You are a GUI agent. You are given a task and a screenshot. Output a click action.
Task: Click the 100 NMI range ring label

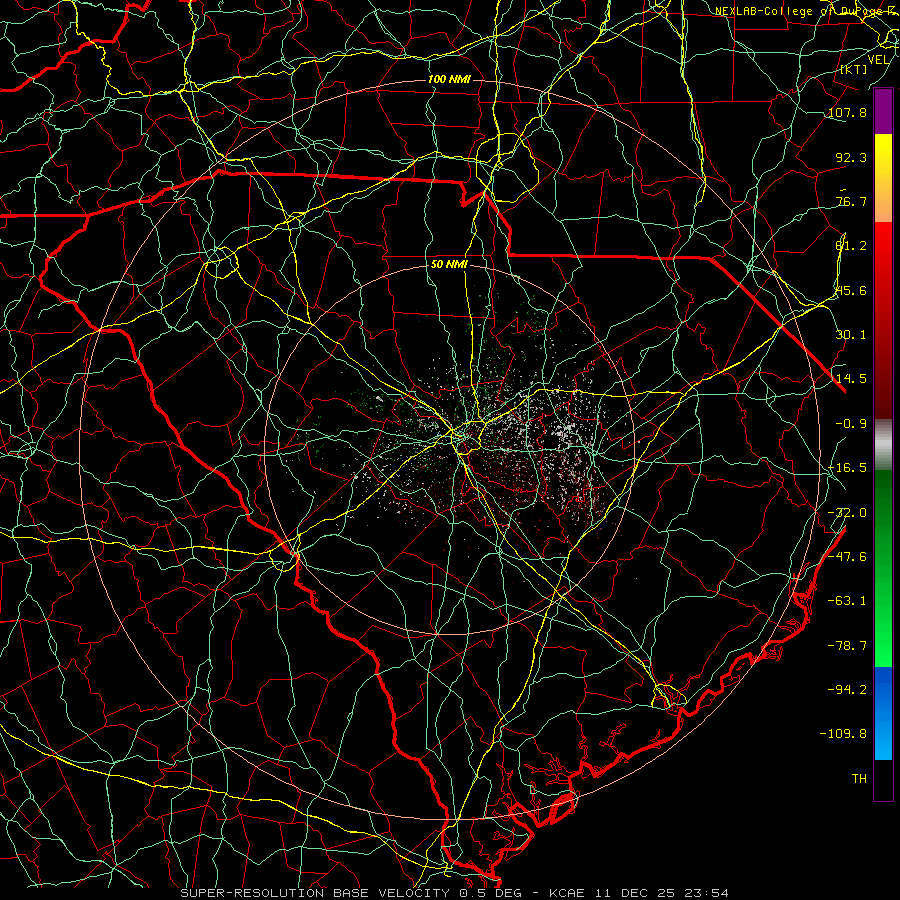tap(449, 79)
